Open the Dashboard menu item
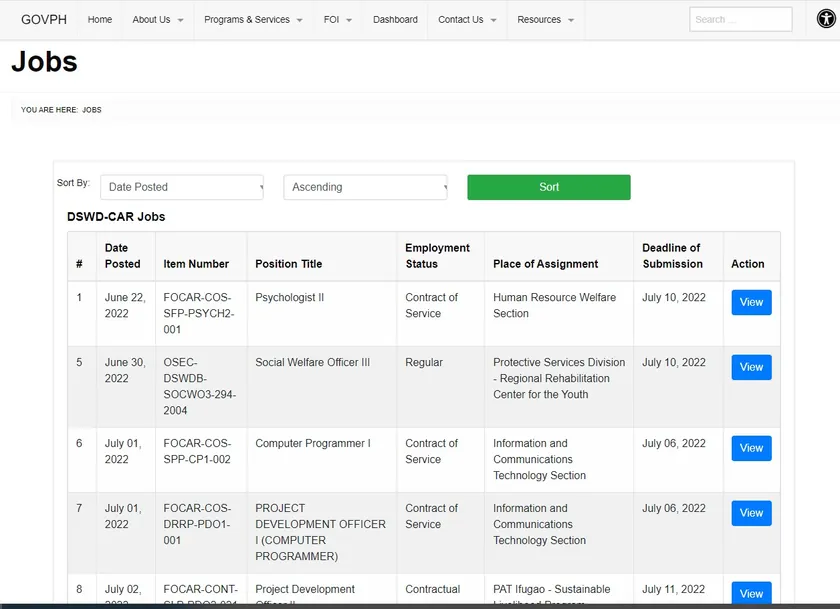The width and height of the screenshot is (840, 609). click(x=395, y=19)
